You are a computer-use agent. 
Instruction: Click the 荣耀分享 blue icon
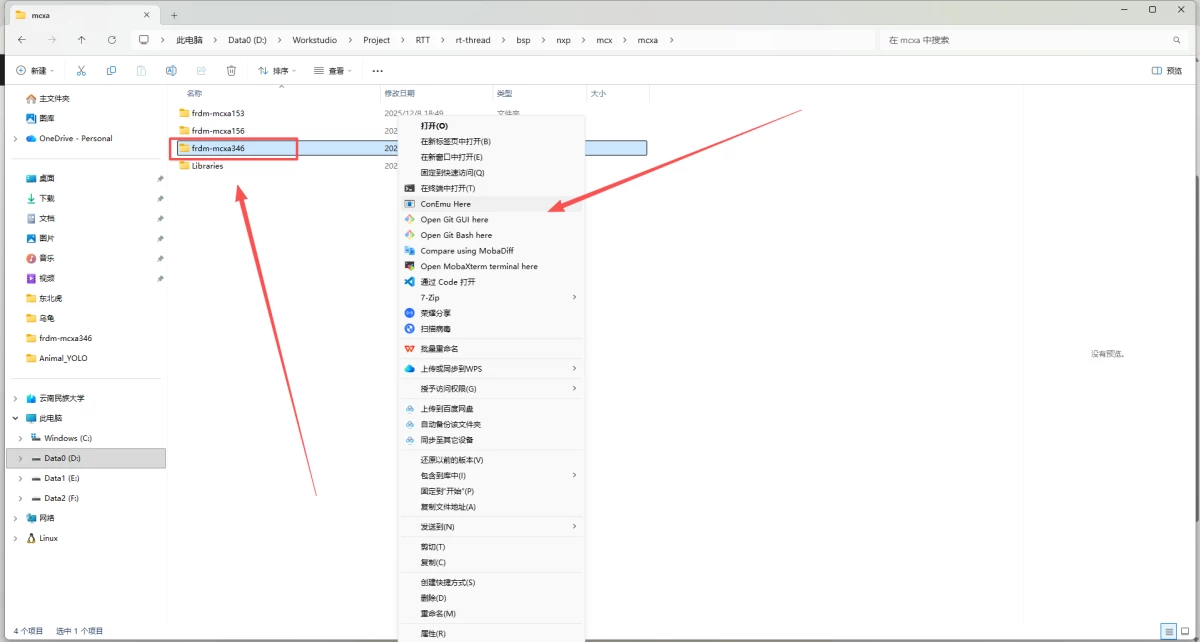click(409, 313)
